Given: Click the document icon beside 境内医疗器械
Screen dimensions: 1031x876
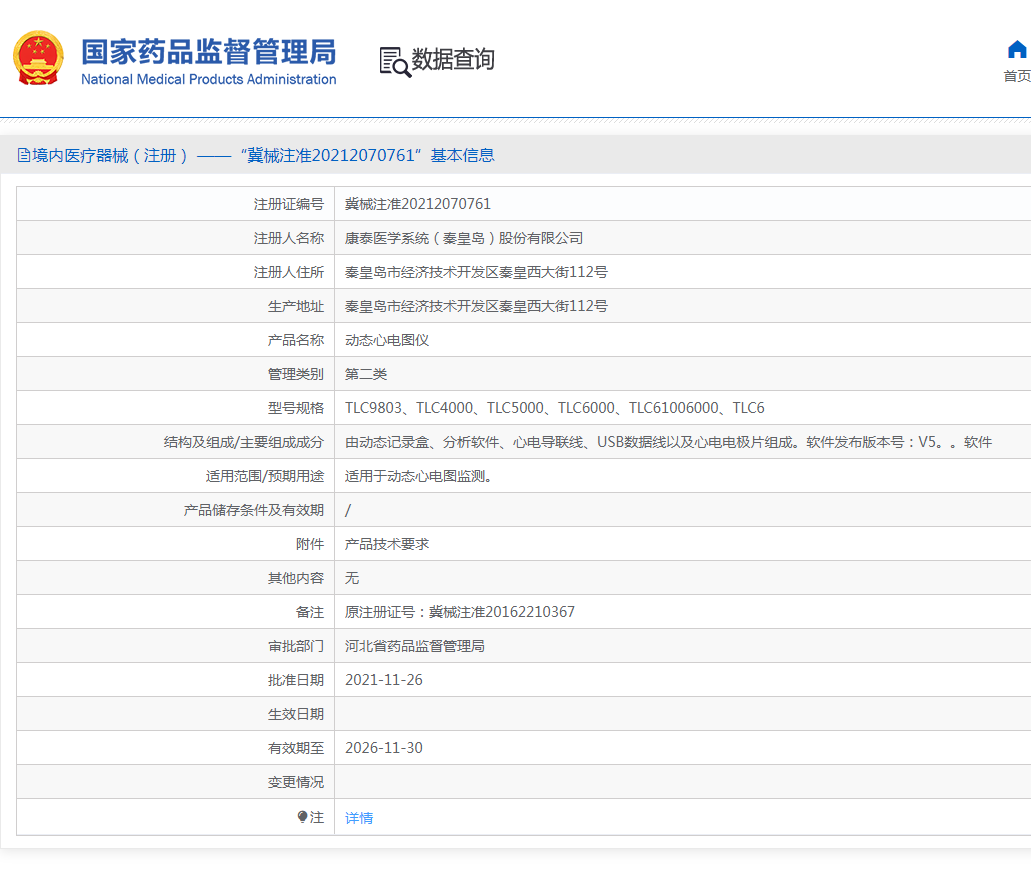Looking at the screenshot, I should 24,155.
